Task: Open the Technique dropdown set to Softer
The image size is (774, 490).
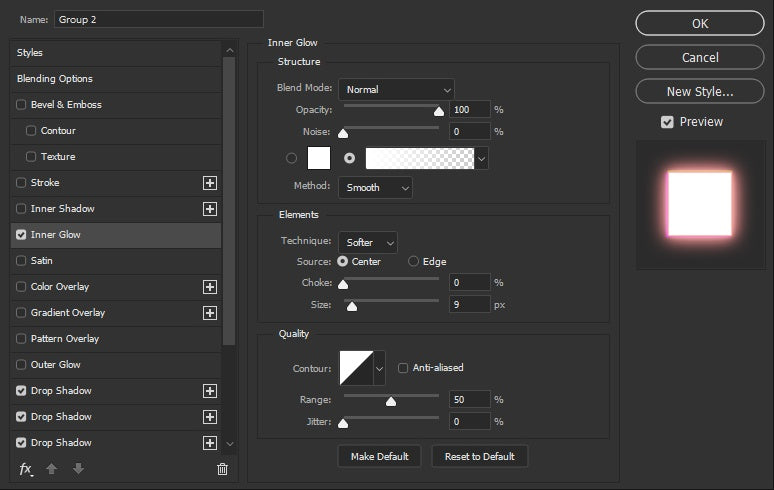Action: (x=368, y=243)
